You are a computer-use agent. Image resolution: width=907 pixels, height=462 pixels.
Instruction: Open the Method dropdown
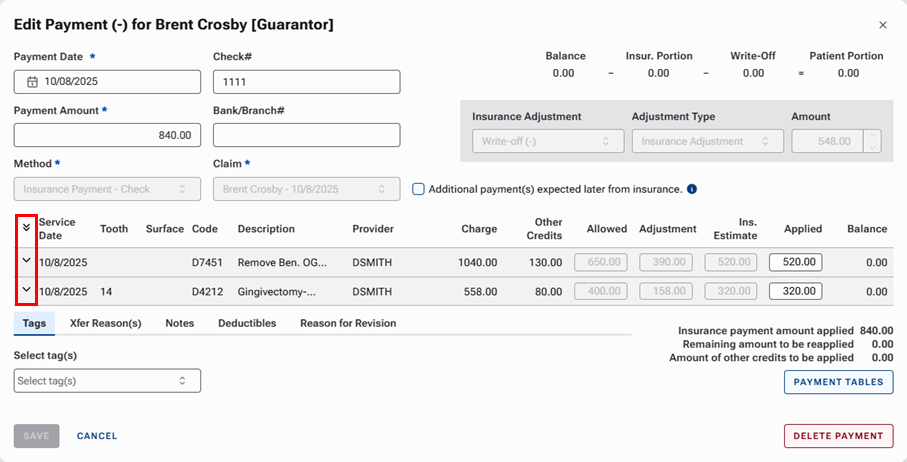click(x=107, y=189)
